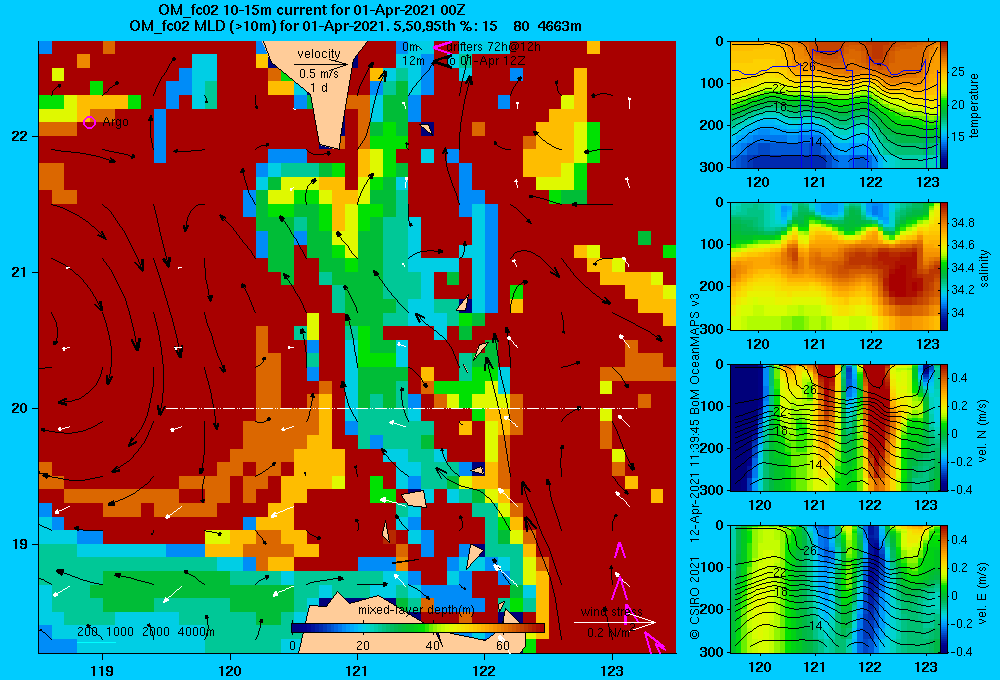
Task: Click the 'mixed-layer depth(m)' label
Action: 416,610
